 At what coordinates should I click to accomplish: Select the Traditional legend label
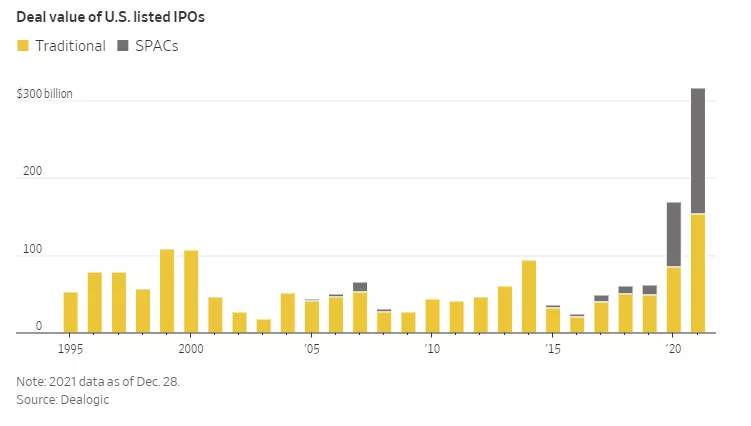pos(70,46)
